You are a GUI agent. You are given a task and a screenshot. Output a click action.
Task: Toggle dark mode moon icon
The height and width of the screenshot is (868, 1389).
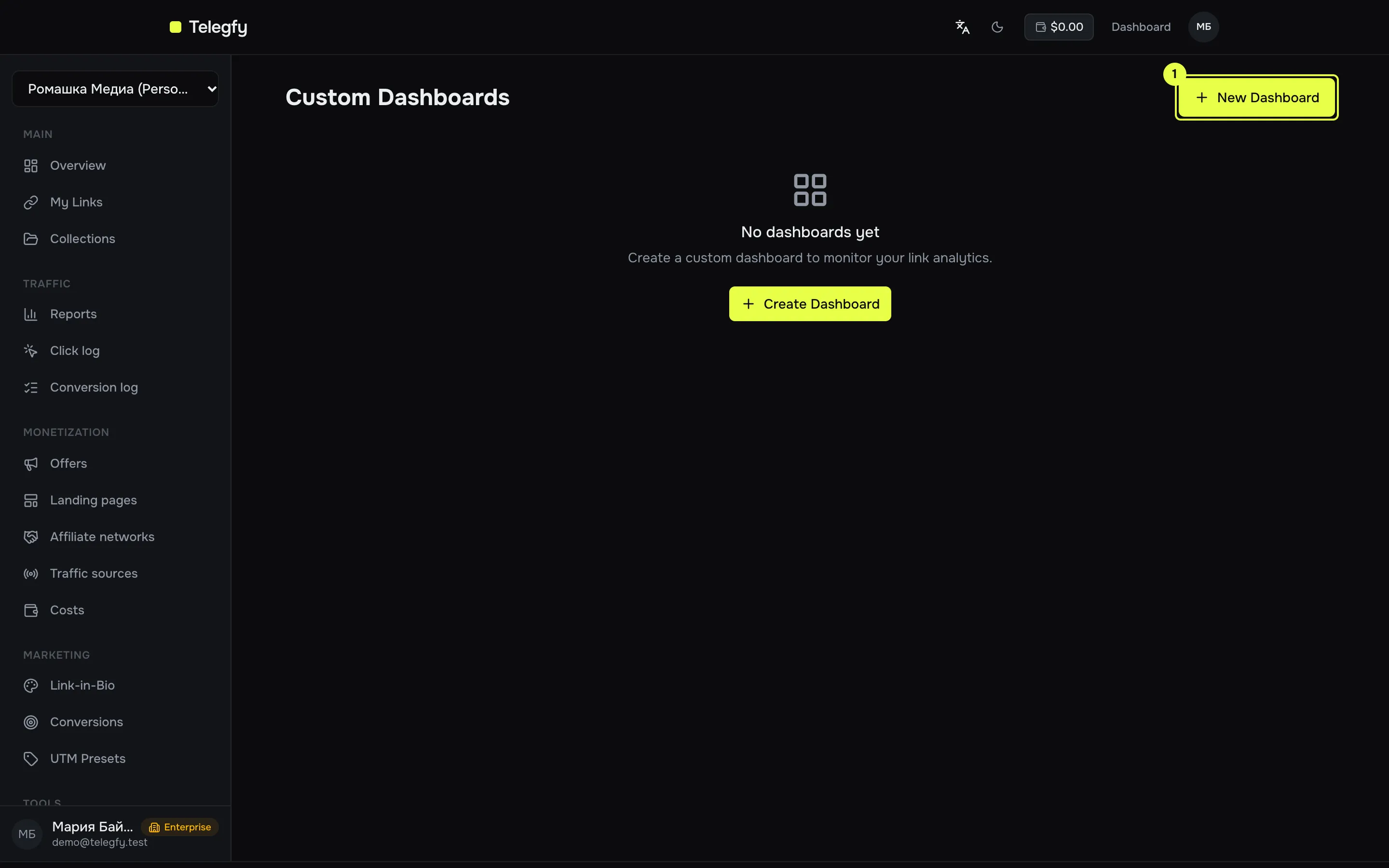[x=997, y=27]
